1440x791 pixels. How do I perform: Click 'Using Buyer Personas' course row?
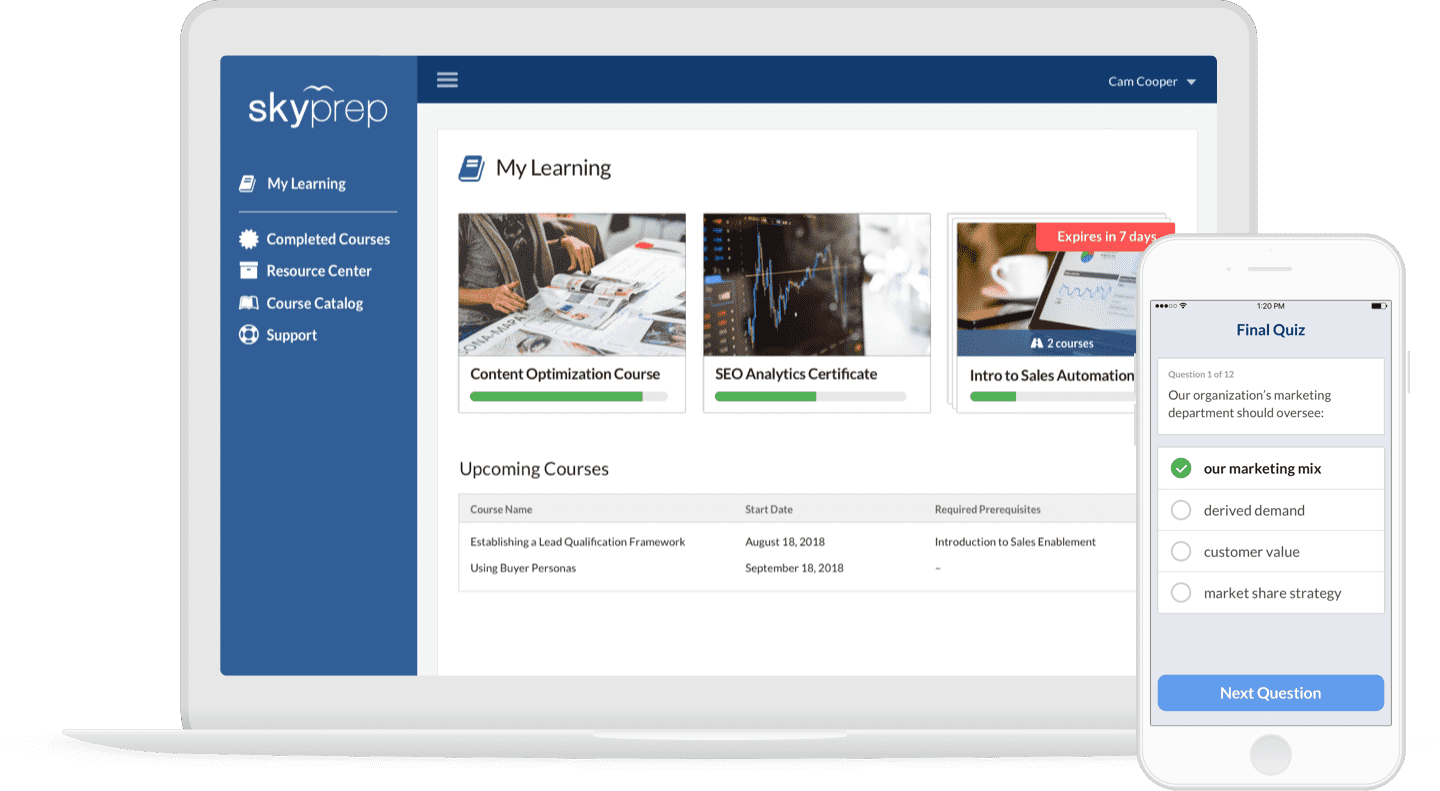[x=797, y=568]
